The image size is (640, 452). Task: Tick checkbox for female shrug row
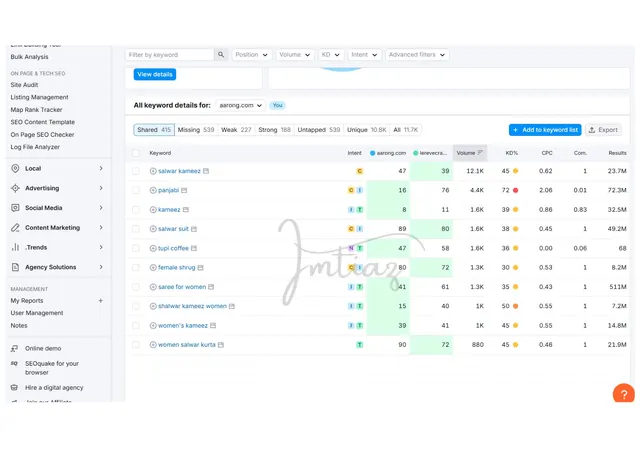[x=136, y=267]
